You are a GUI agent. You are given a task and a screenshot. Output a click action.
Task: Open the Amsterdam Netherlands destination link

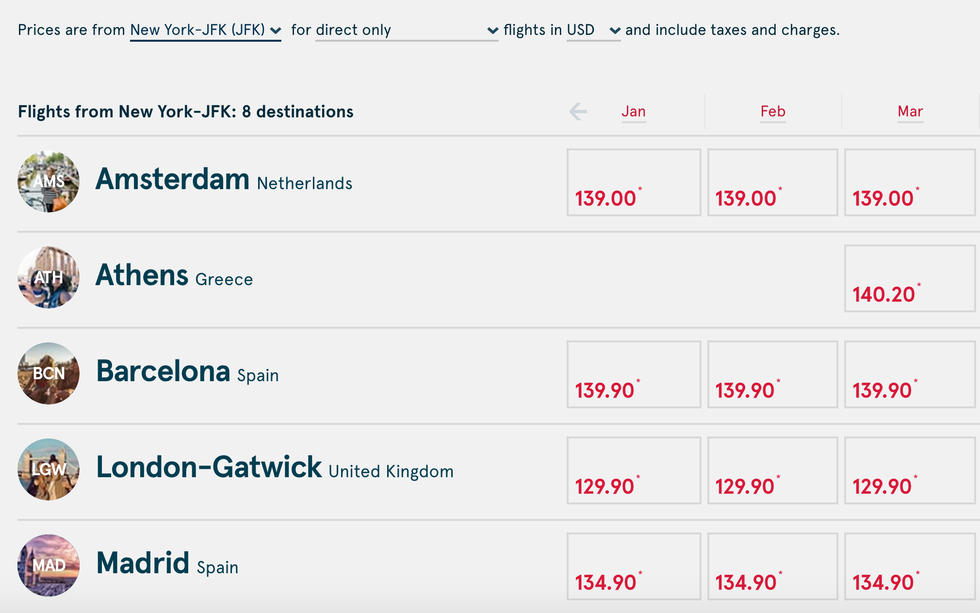(224, 180)
